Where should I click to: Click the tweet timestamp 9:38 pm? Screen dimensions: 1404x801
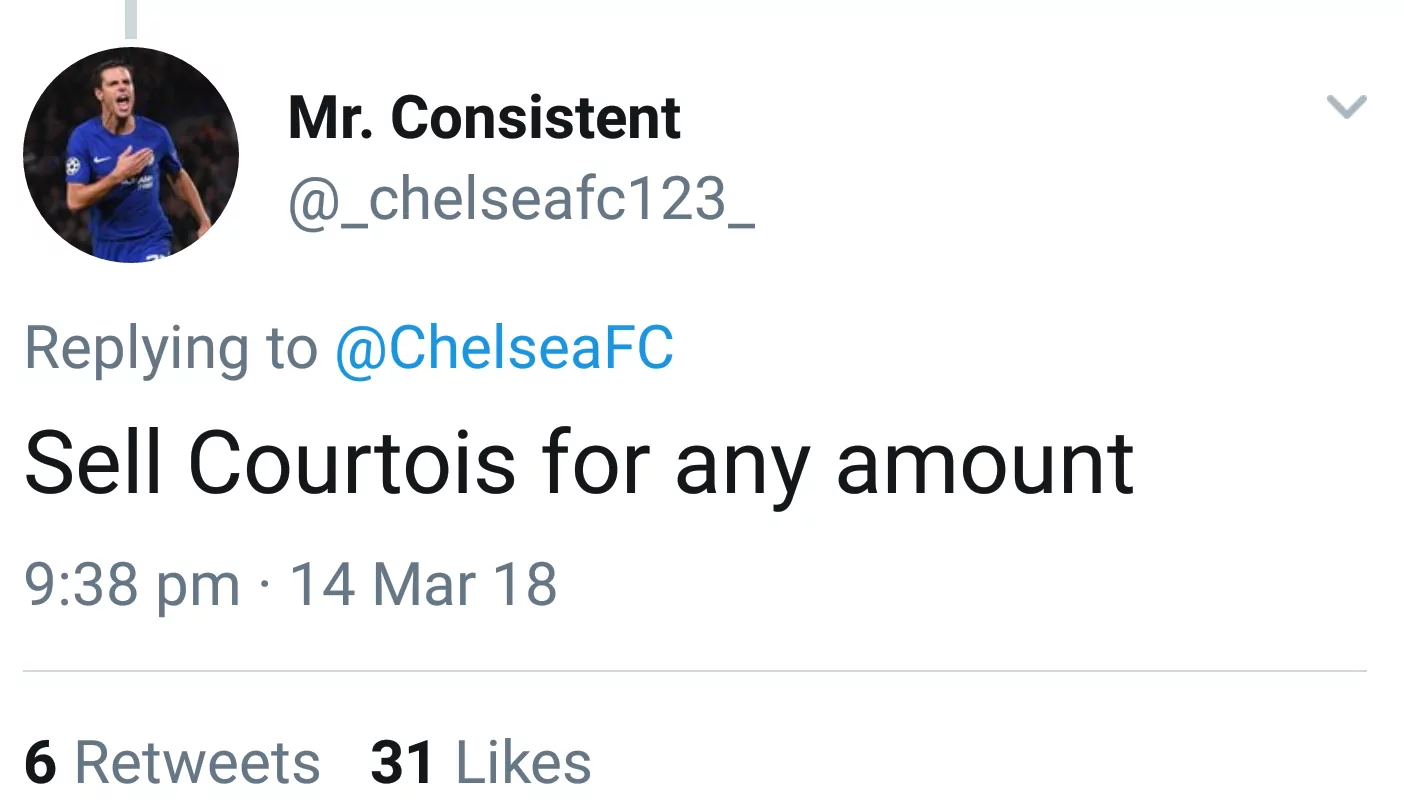click(131, 583)
